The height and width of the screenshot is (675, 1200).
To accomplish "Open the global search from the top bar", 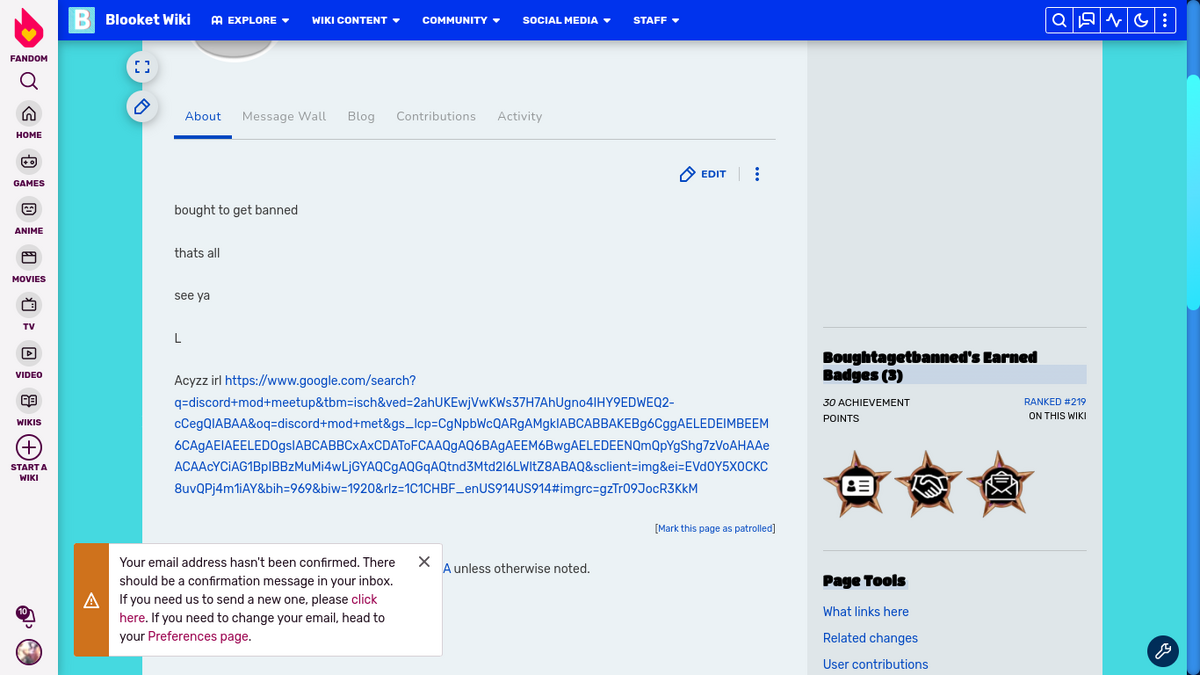I will click(x=1058, y=19).
